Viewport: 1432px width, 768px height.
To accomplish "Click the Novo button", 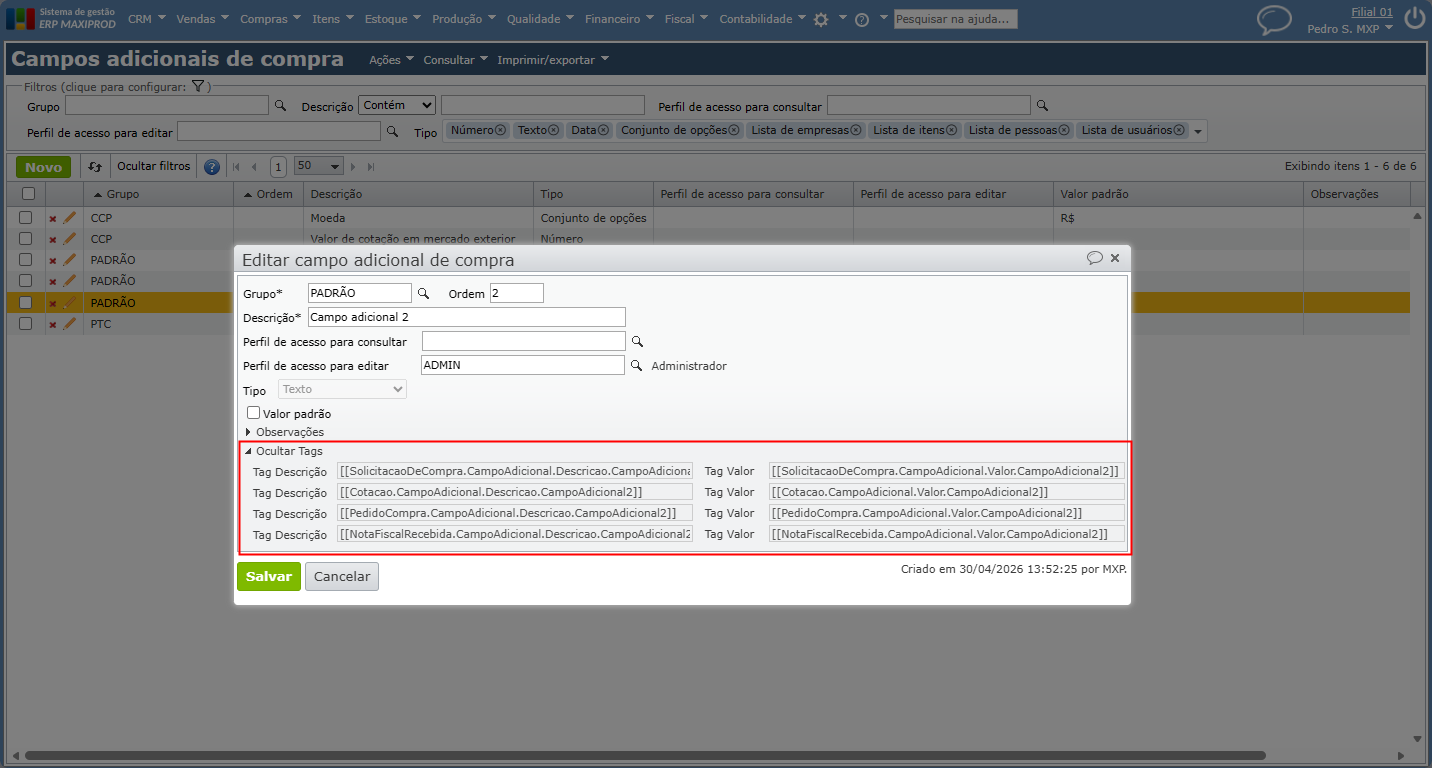I will coord(43,167).
